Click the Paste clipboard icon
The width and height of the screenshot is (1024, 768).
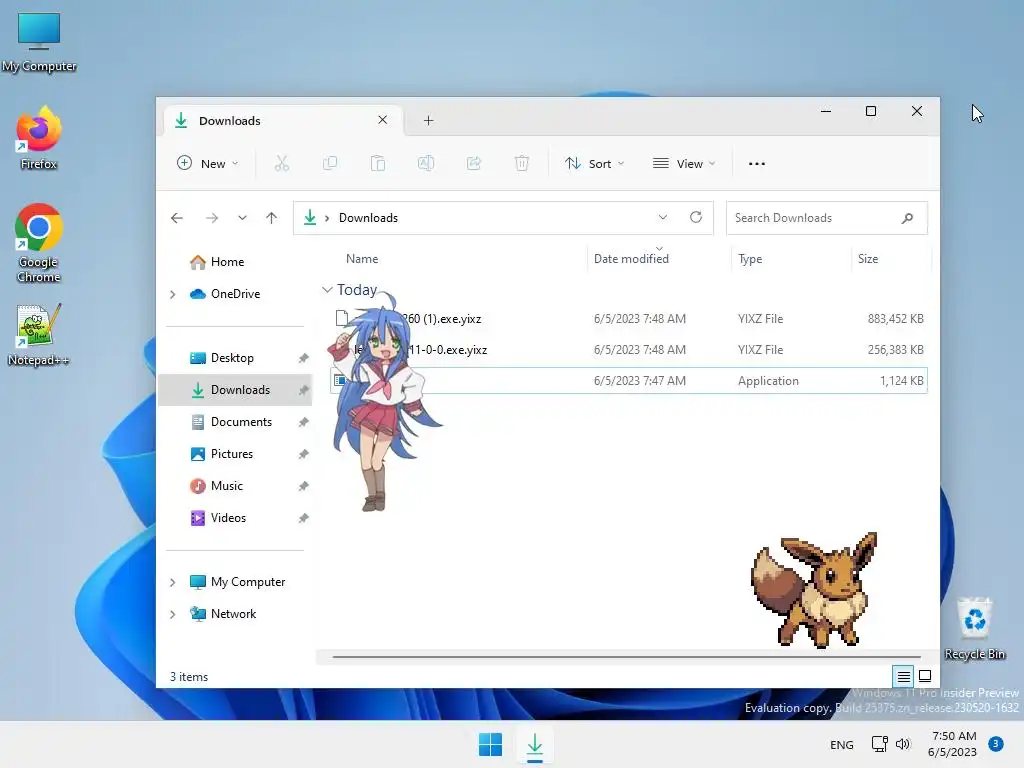point(377,163)
